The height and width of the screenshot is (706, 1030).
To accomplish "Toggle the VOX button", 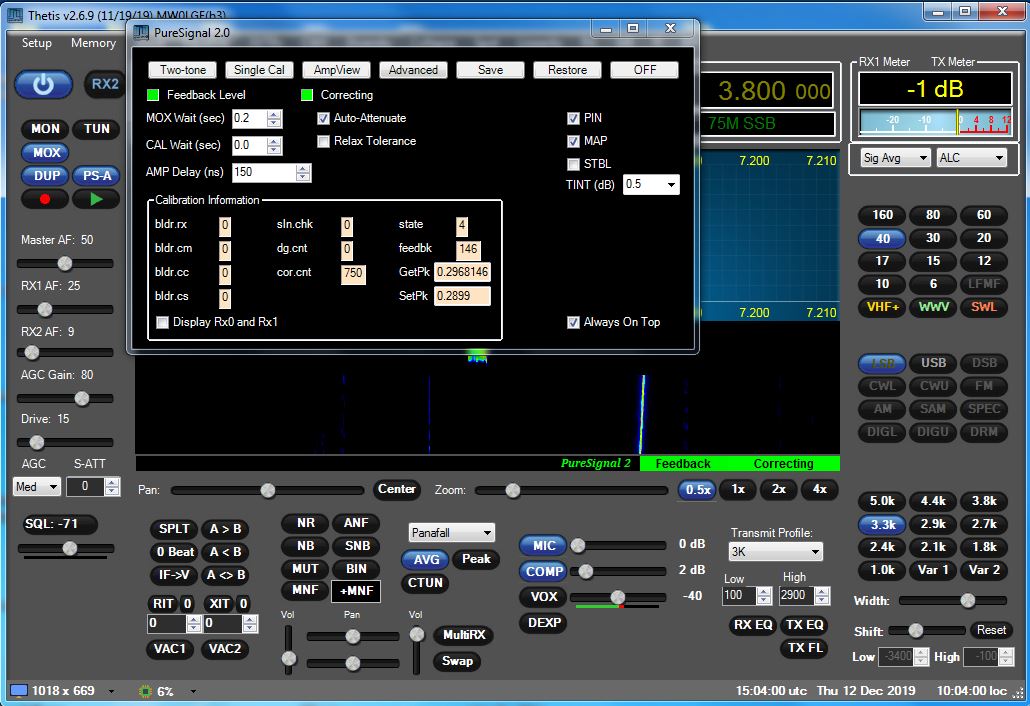I will [543, 597].
